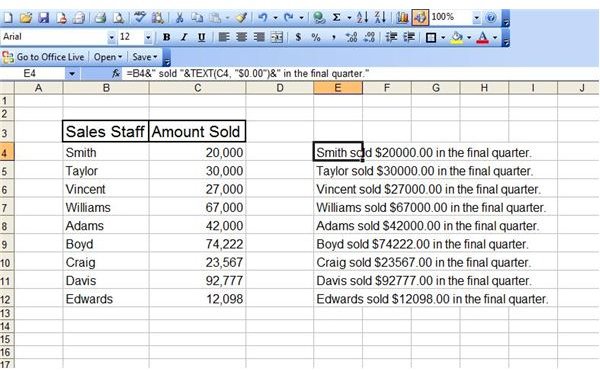This screenshot has height=370, width=600.
Task: Select the cell containing Edwards
Action: (106, 299)
